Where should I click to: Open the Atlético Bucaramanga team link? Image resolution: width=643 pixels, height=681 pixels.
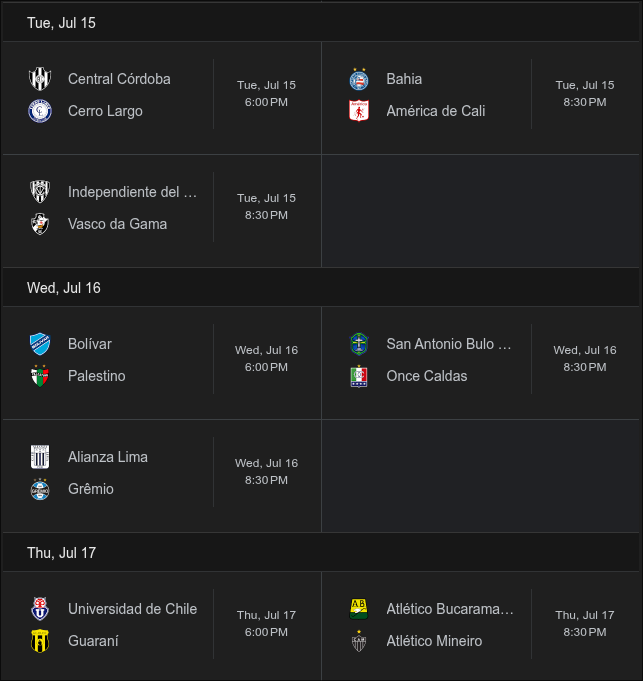point(450,609)
